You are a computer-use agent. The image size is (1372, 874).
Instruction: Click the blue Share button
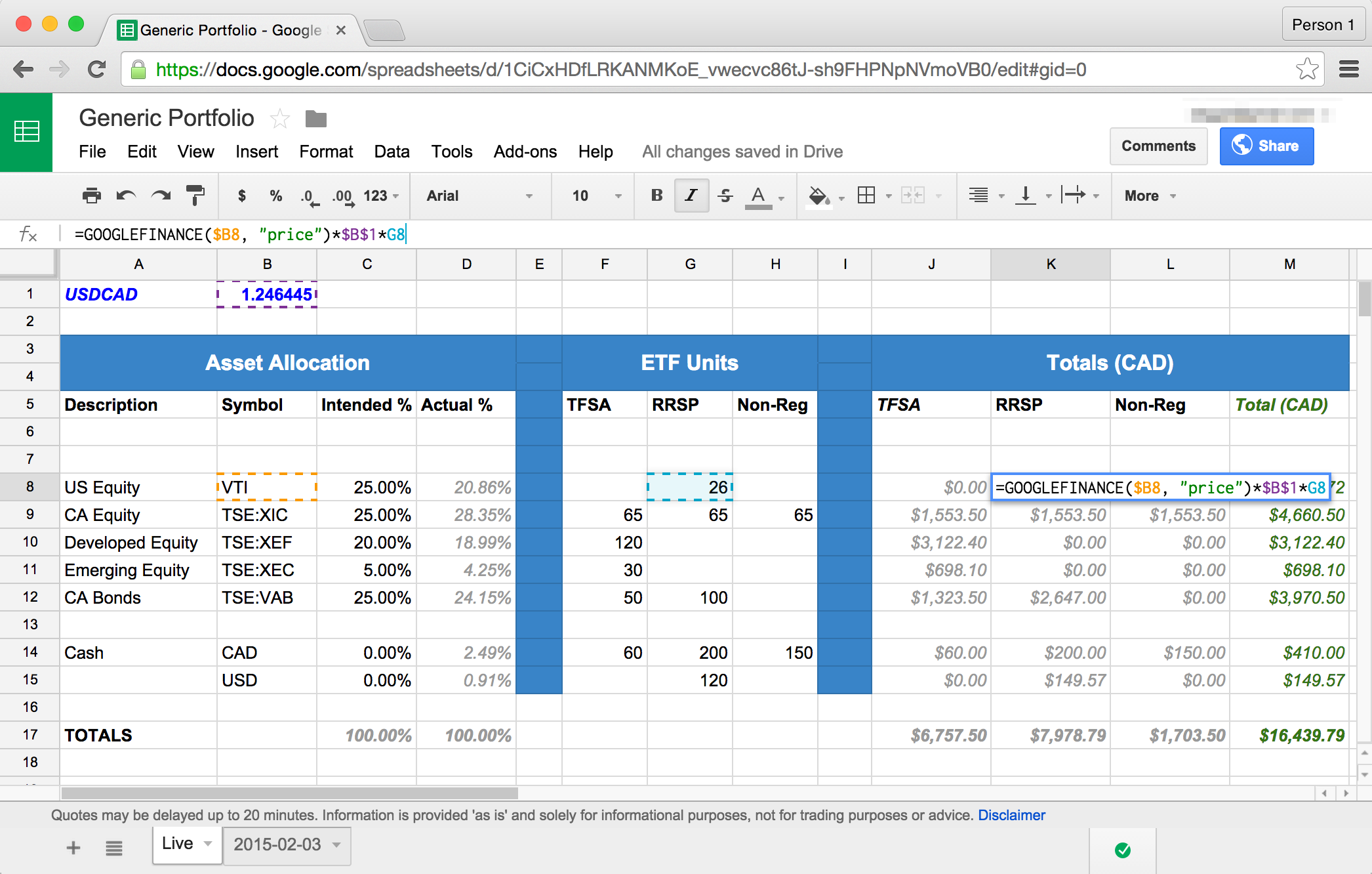(x=1266, y=146)
